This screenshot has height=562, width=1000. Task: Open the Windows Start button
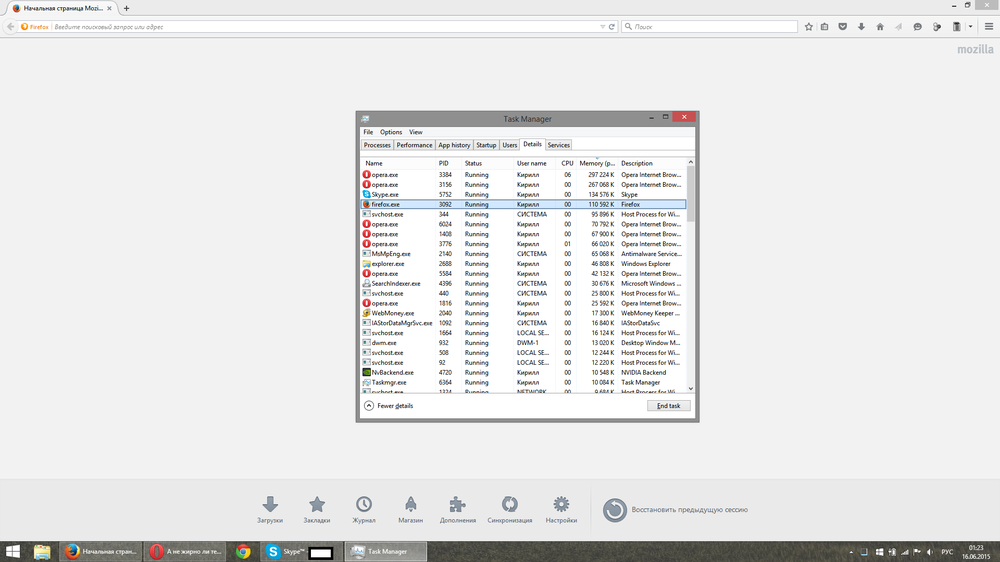pyautogui.click(x=13, y=552)
